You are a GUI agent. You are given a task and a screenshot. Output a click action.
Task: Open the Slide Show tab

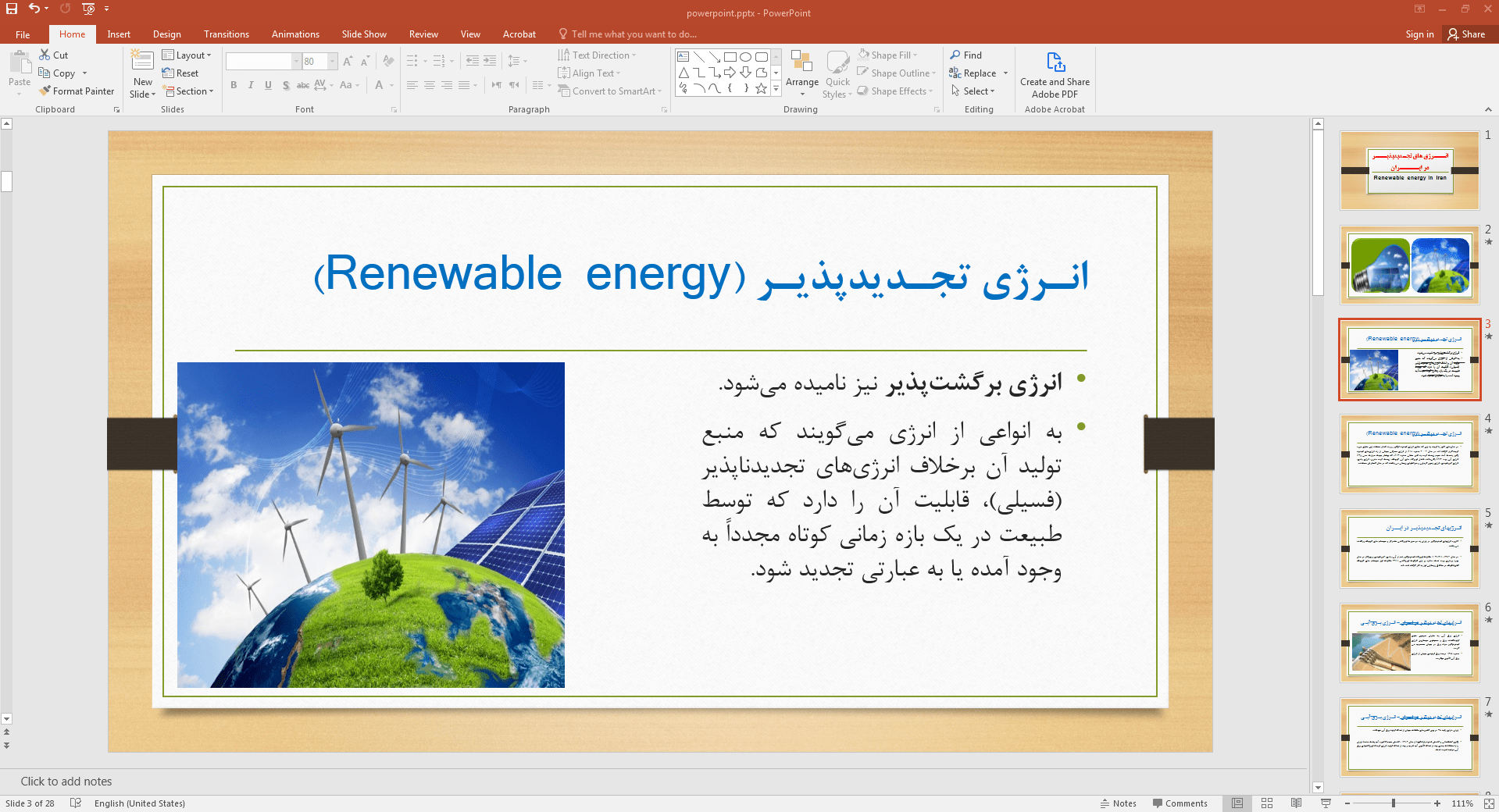tap(364, 34)
